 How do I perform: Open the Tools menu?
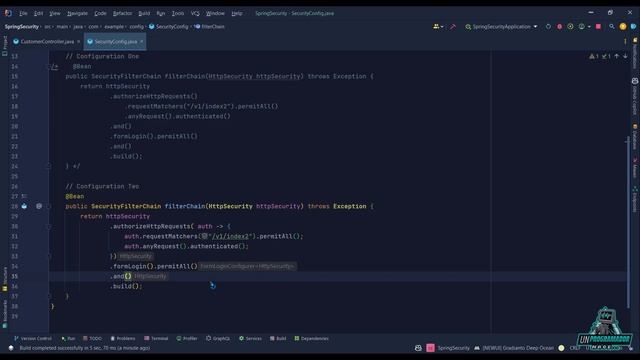(x=178, y=13)
